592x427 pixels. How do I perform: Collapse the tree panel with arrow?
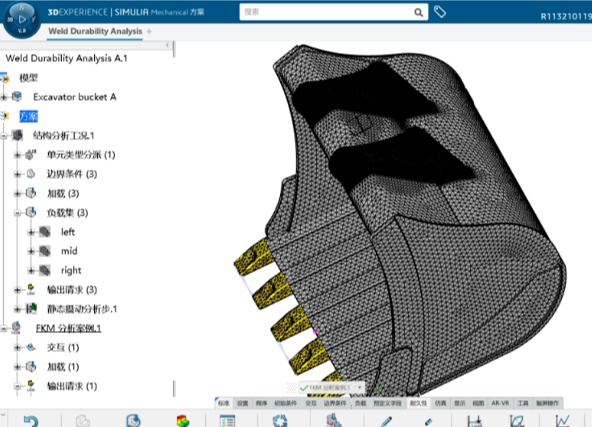point(167,45)
